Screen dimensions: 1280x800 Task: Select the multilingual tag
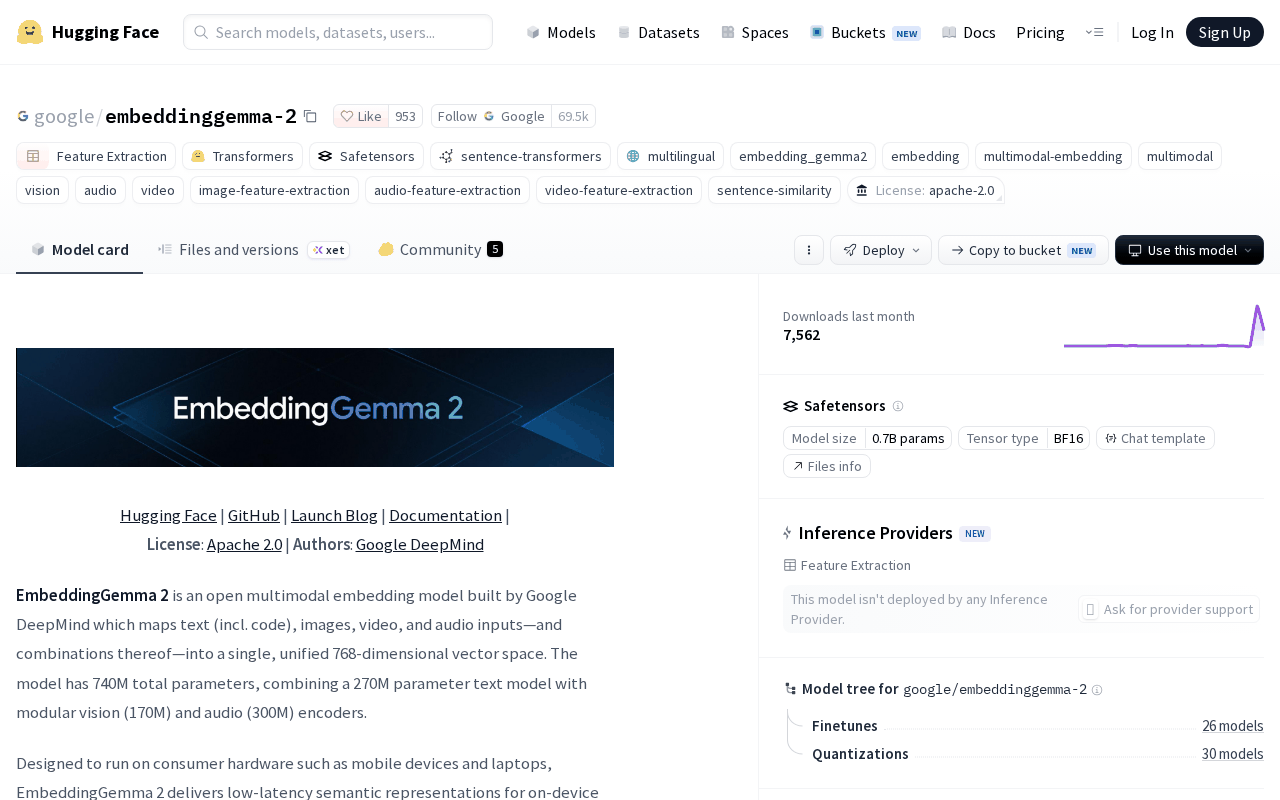point(670,156)
